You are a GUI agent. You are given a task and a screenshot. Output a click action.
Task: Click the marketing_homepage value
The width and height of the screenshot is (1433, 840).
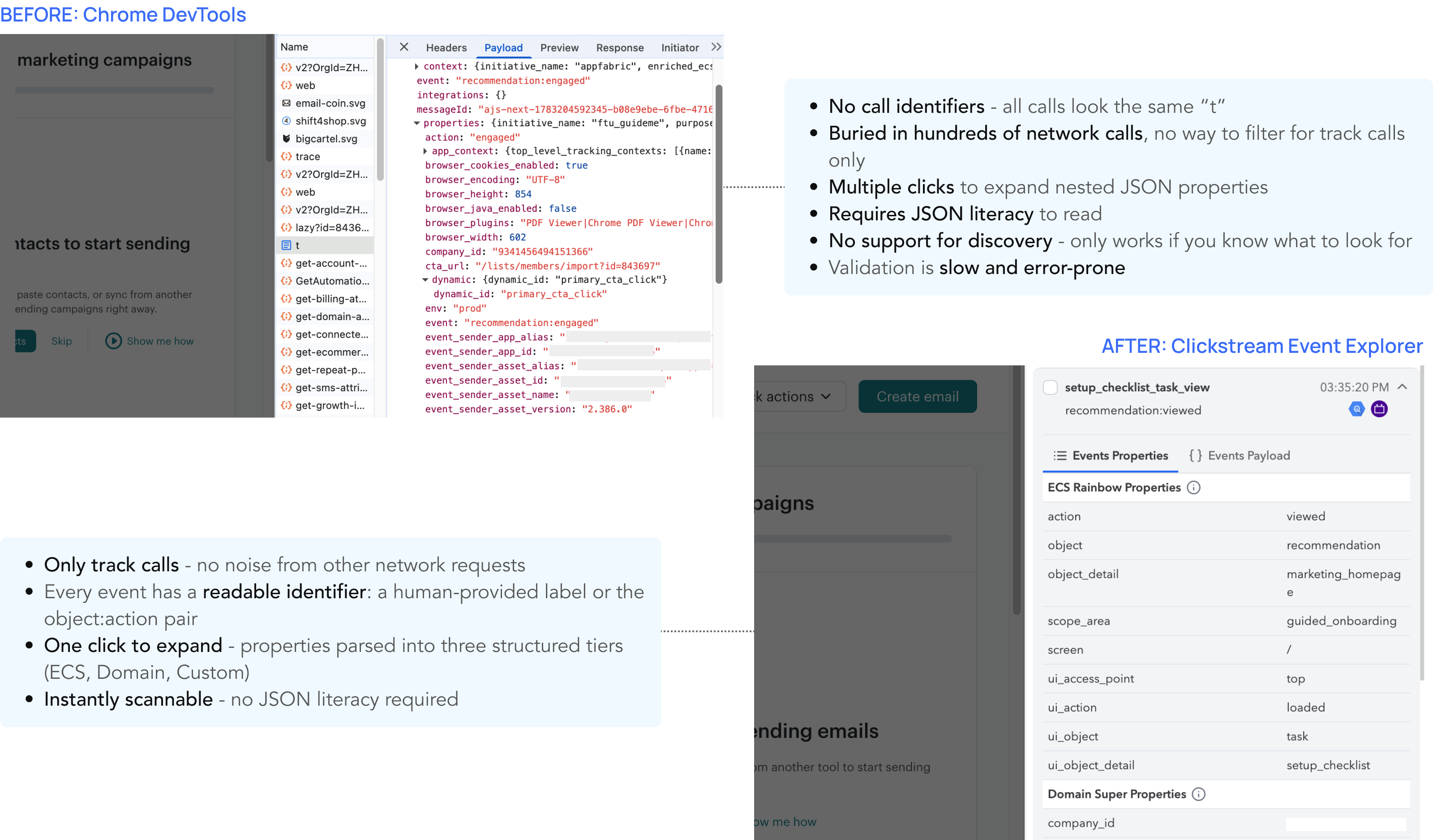(x=1343, y=583)
